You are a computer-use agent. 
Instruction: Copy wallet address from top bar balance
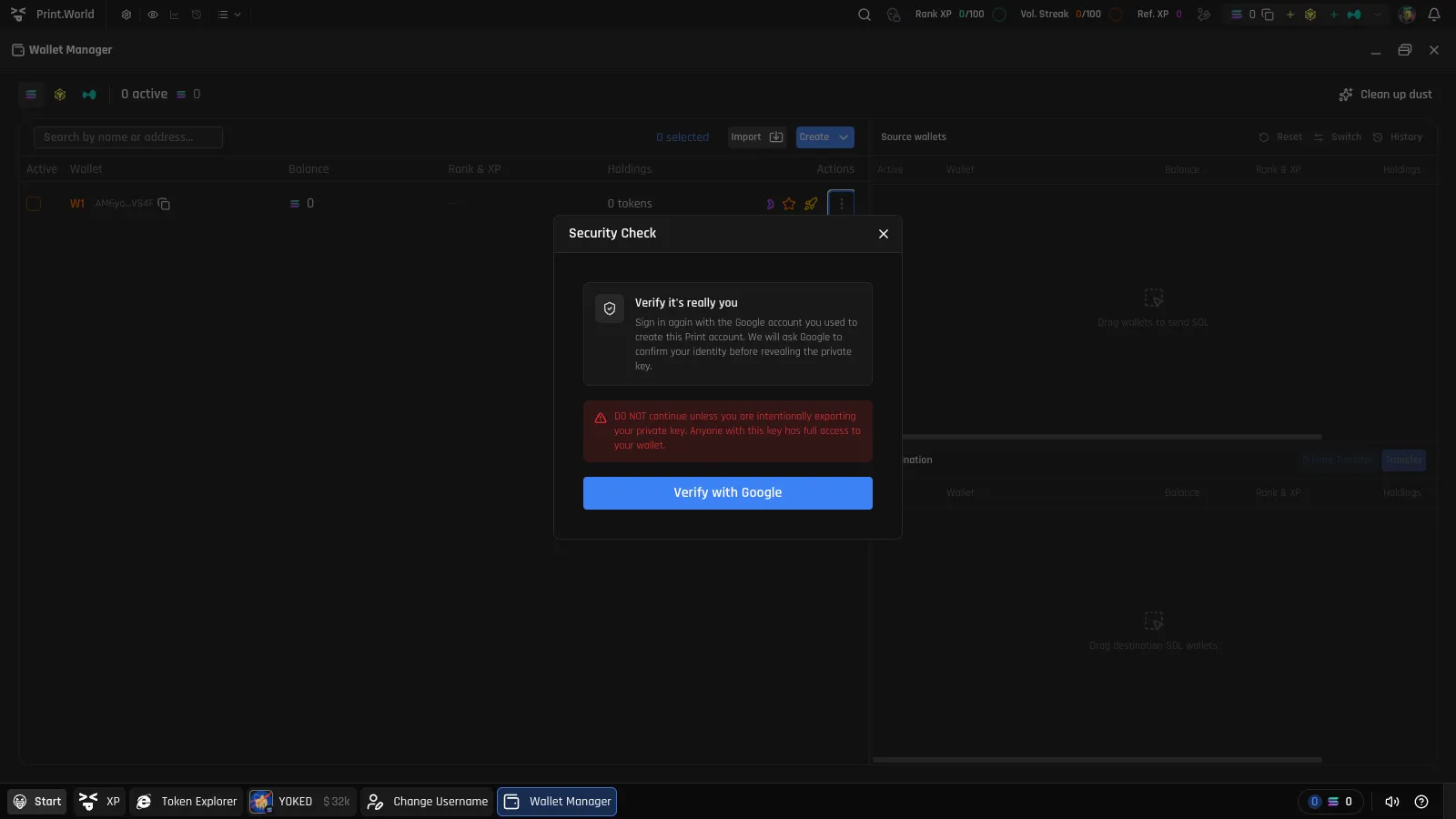coord(1268,15)
